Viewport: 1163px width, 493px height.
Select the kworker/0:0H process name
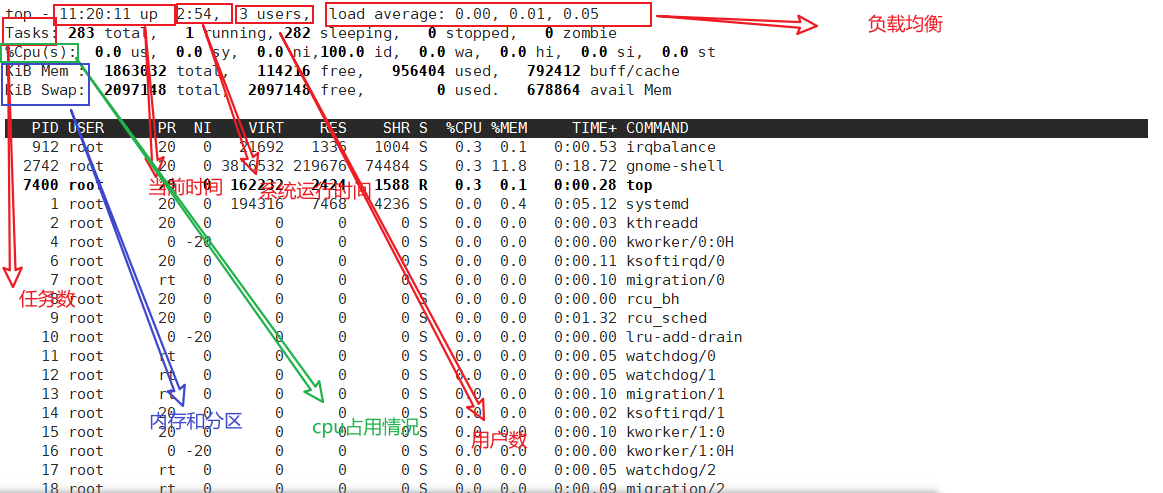[679, 242]
